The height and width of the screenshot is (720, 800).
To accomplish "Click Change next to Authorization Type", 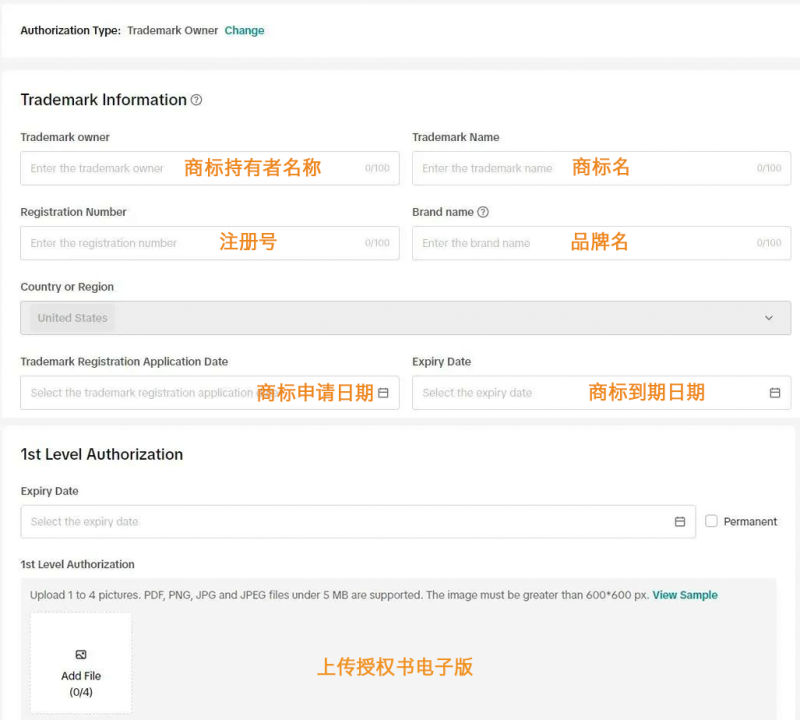I will (244, 31).
